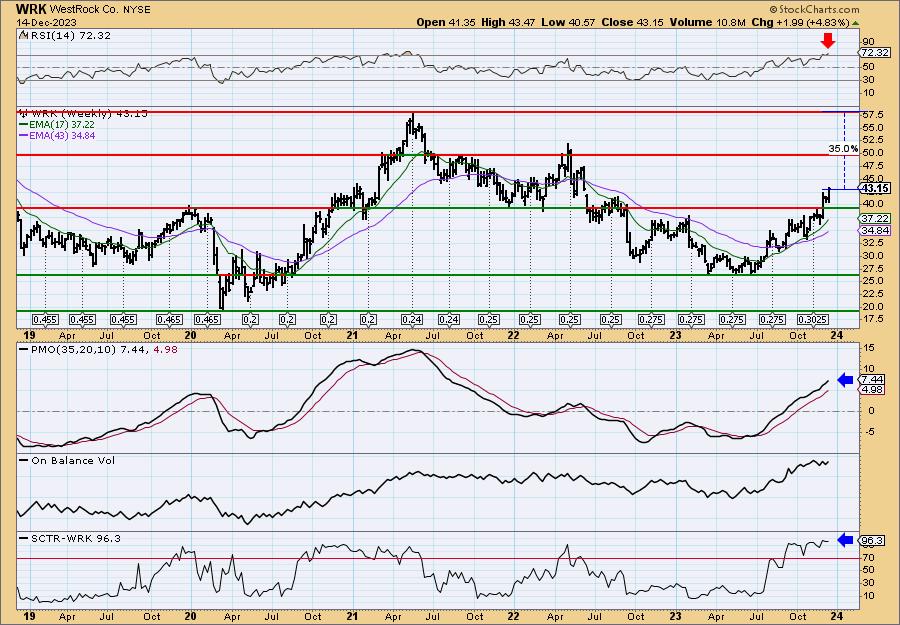Viewport: 900px width, 625px height.
Task: Click the purple EMA(43) legend line sample
Action: 26,135
